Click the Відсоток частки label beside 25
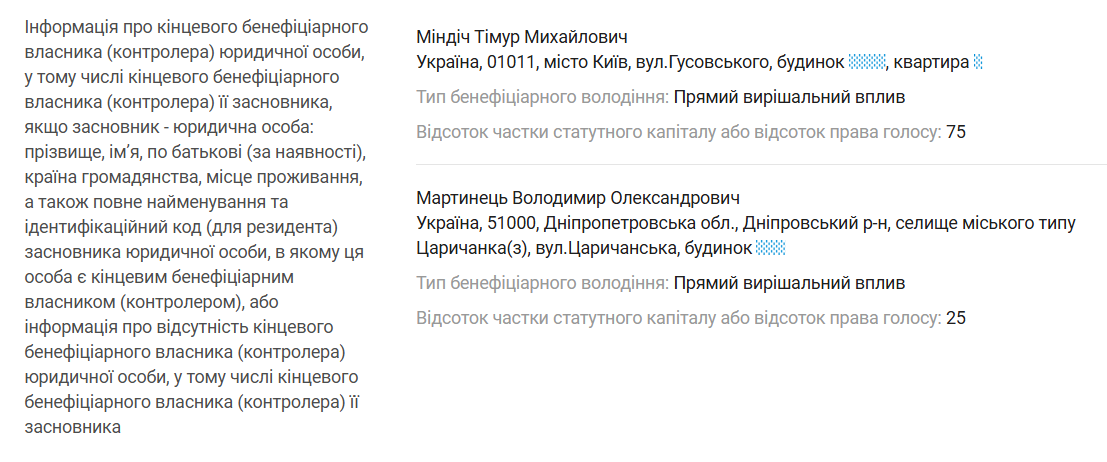 point(678,318)
